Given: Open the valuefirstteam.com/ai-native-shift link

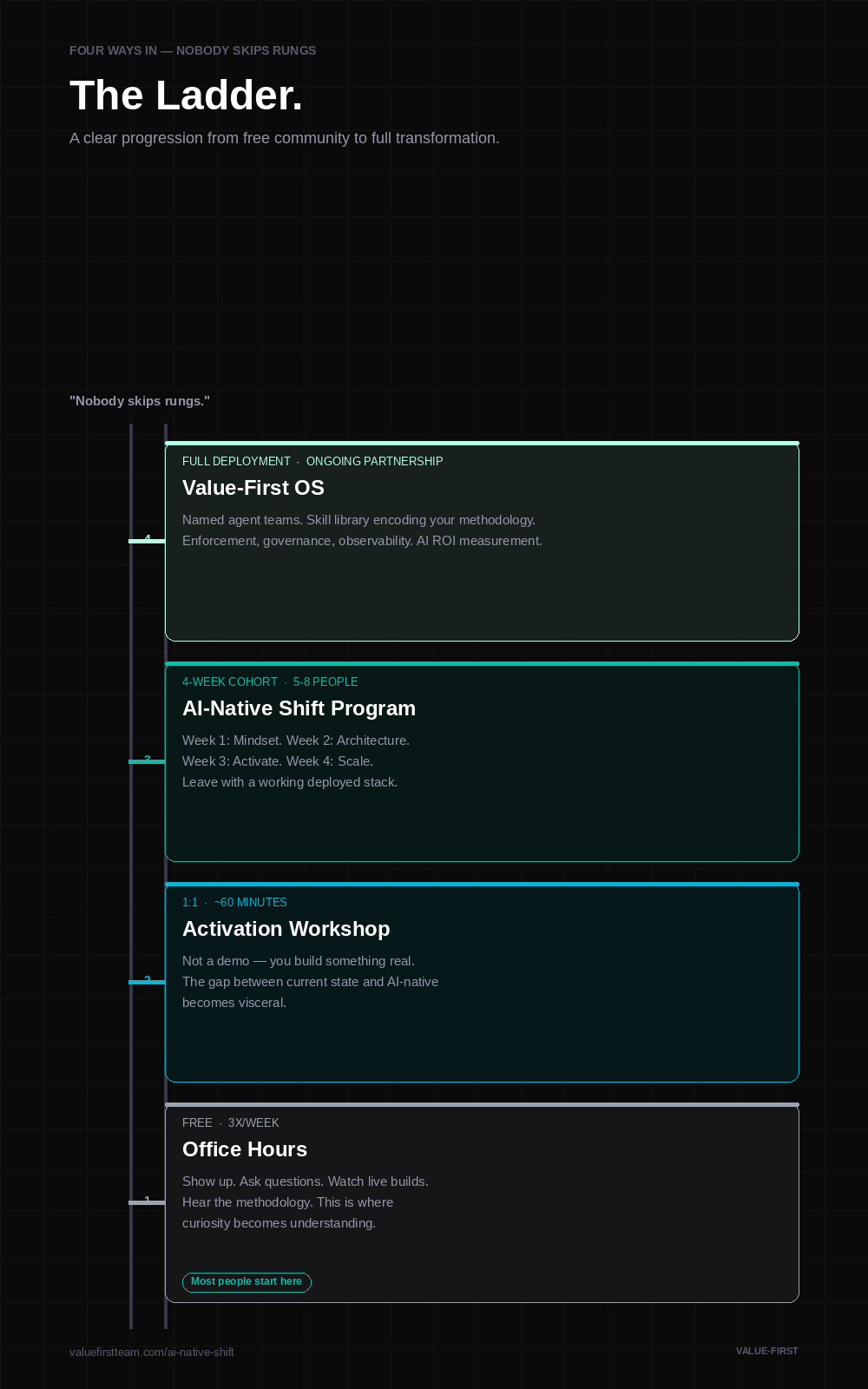Looking at the screenshot, I should point(152,1352).
